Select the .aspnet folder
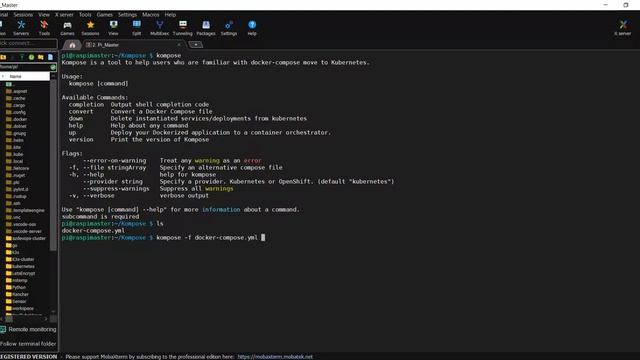 [17, 91]
